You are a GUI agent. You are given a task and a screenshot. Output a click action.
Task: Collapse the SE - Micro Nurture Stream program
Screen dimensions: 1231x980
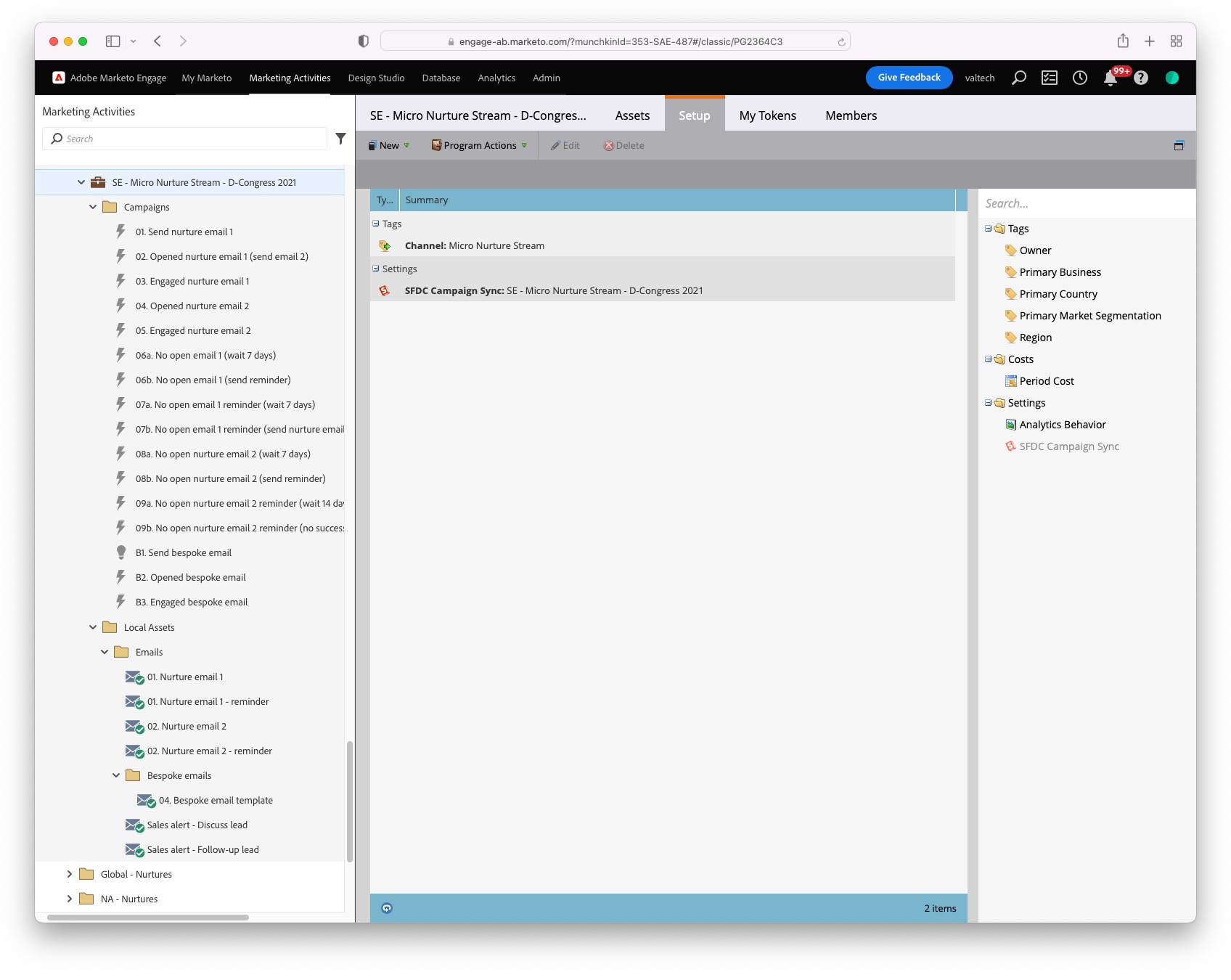click(x=81, y=182)
